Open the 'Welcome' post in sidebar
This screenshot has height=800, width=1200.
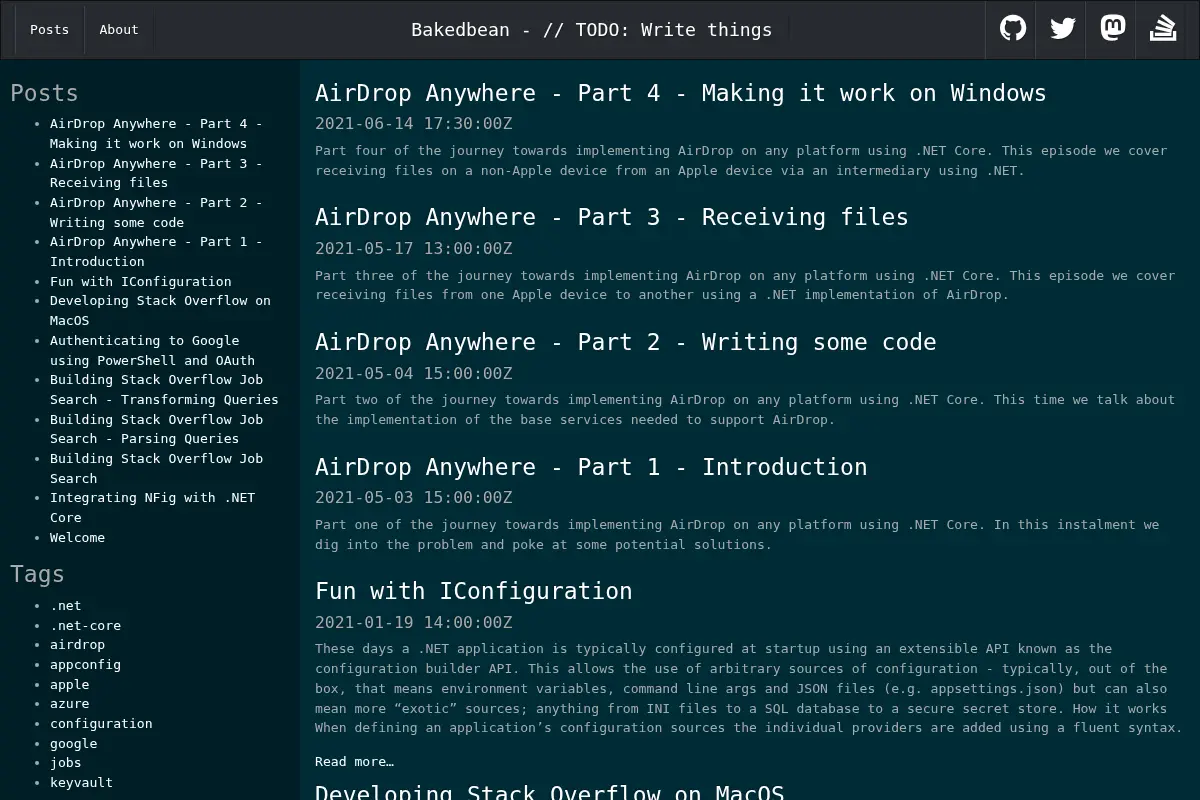(x=77, y=537)
